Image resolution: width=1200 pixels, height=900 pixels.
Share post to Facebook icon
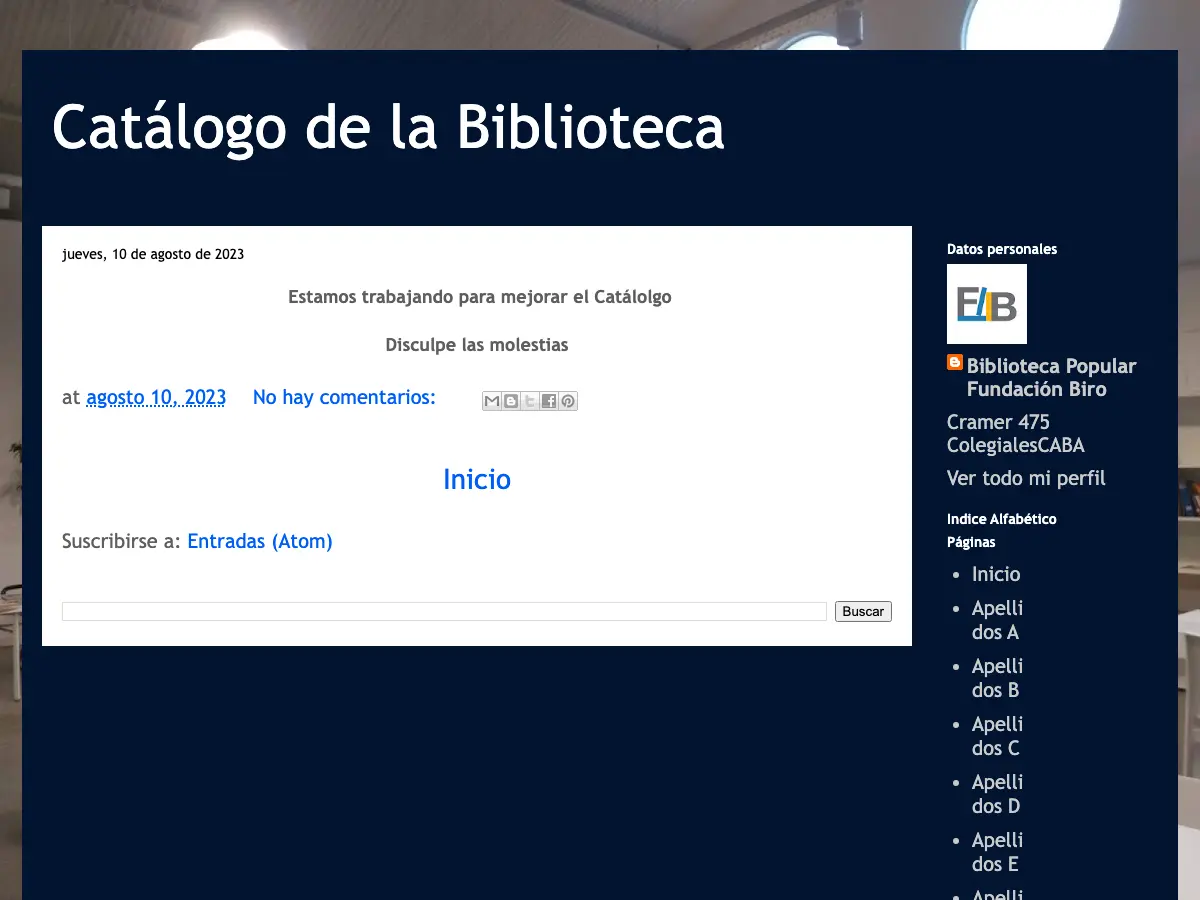549,401
